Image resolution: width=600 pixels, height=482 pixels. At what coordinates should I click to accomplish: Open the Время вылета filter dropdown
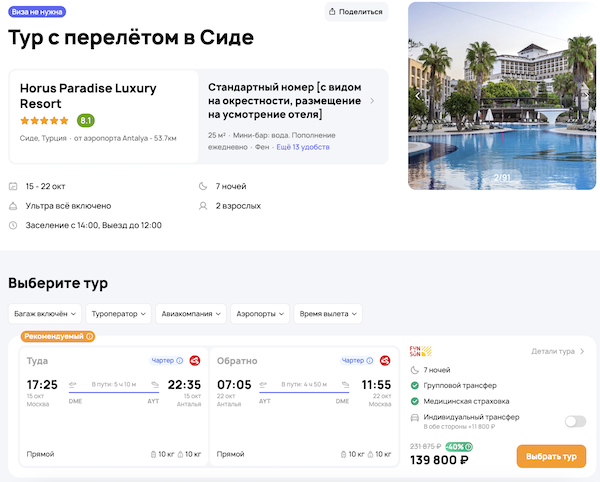pyautogui.click(x=329, y=314)
